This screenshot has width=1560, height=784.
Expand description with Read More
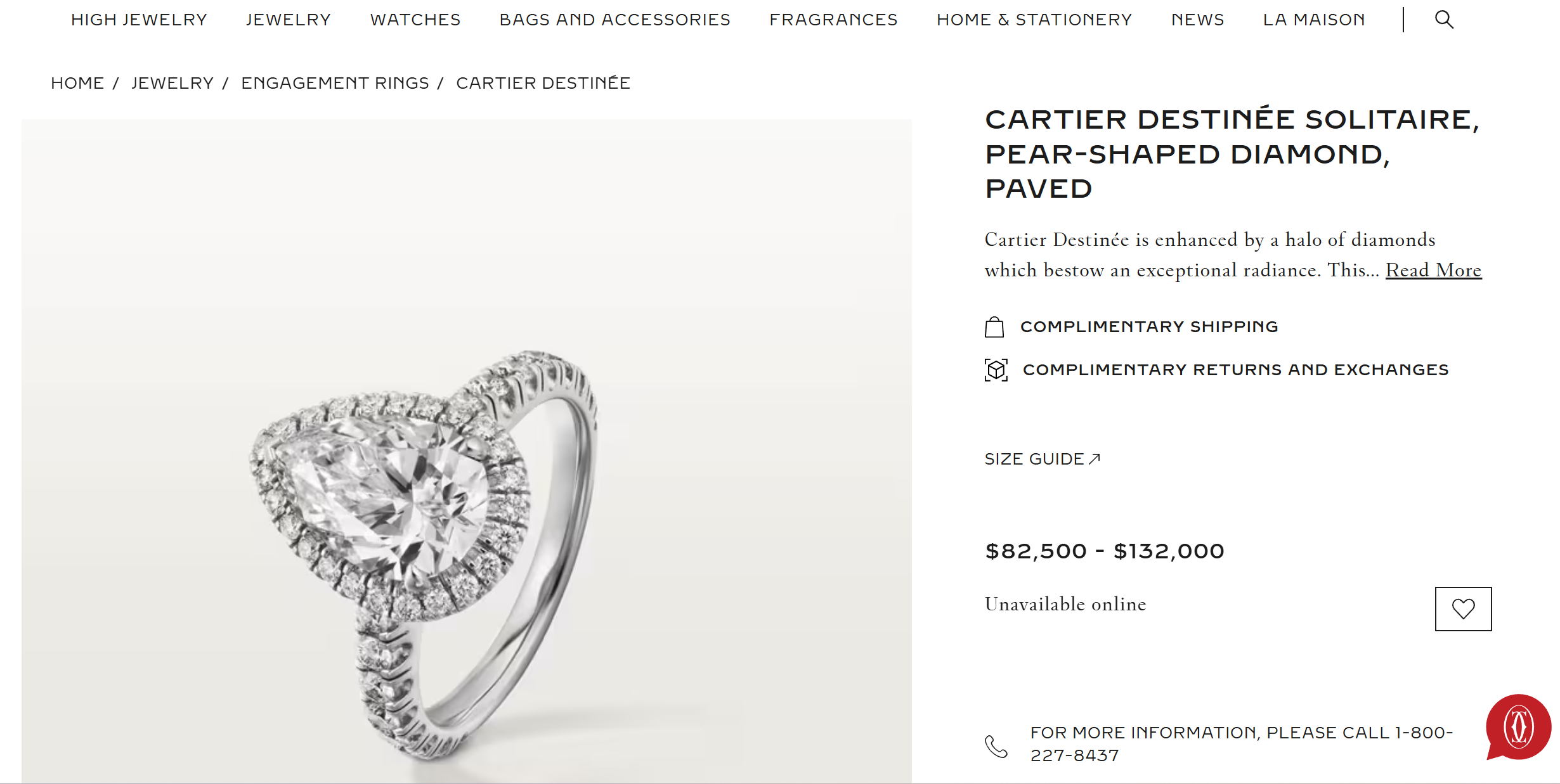click(x=1433, y=270)
